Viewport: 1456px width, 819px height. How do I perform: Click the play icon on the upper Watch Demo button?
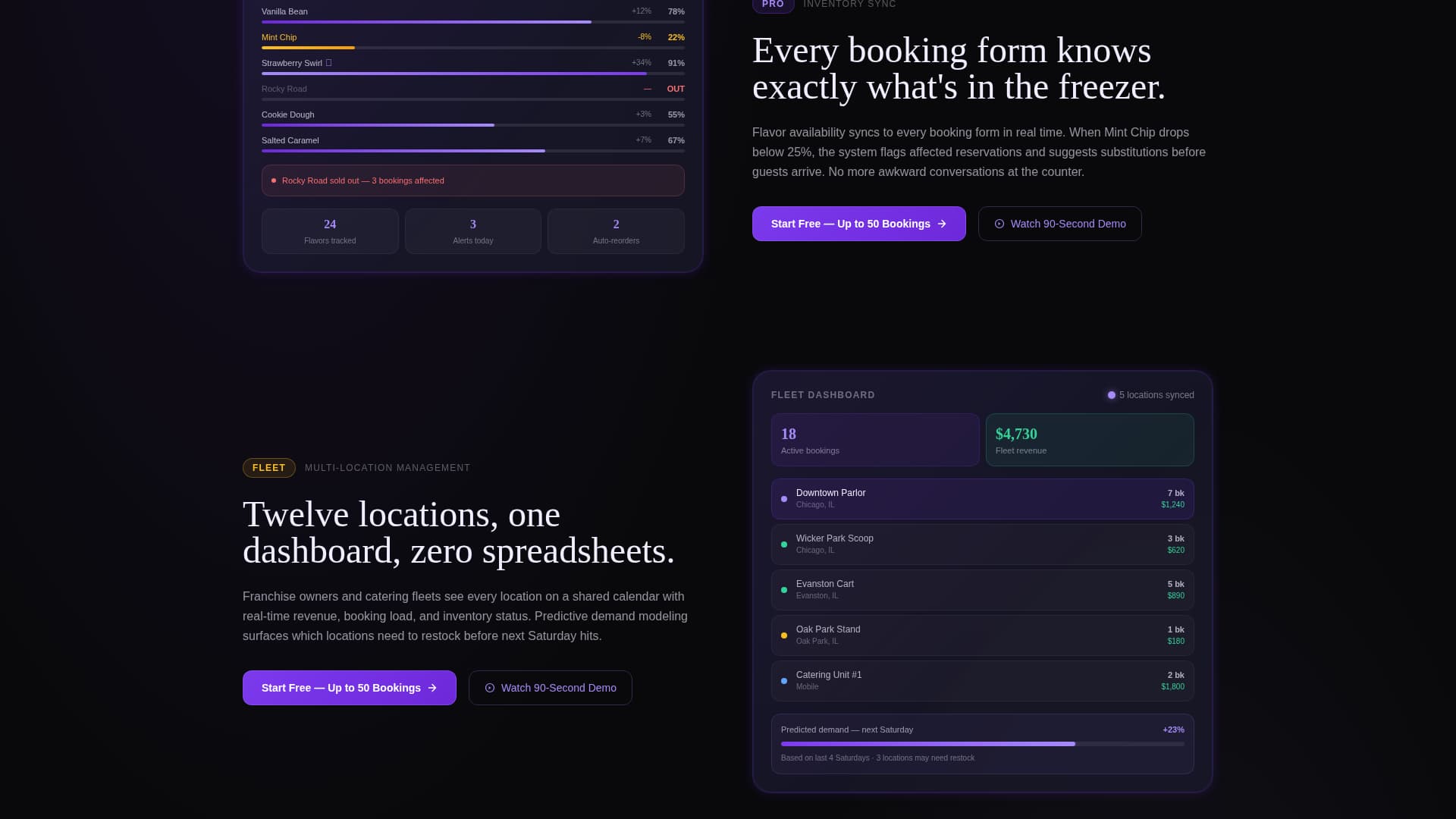[1000, 223]
